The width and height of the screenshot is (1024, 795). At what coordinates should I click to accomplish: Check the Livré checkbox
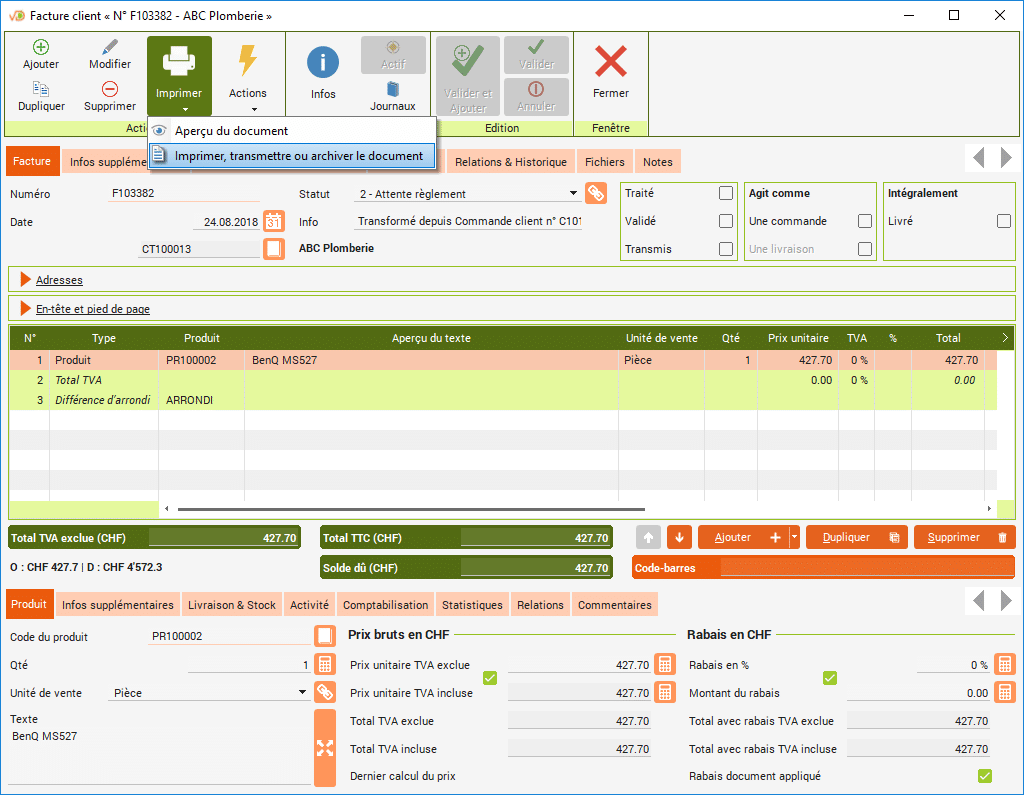click(x=1003, y=222)
